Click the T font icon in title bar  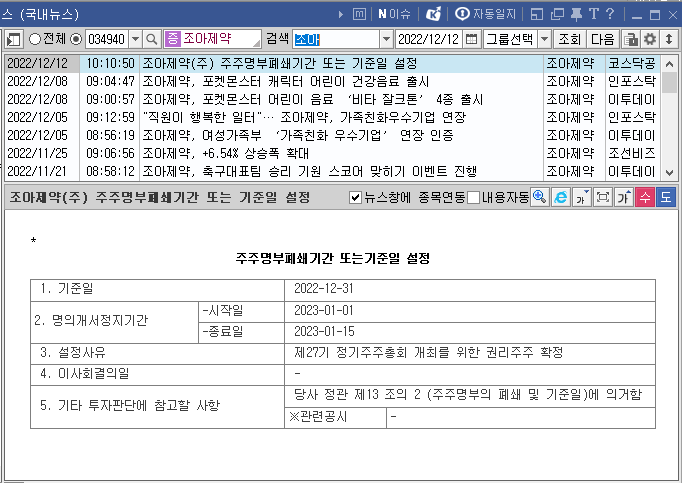pyautogui.click(x=594, y=14)
